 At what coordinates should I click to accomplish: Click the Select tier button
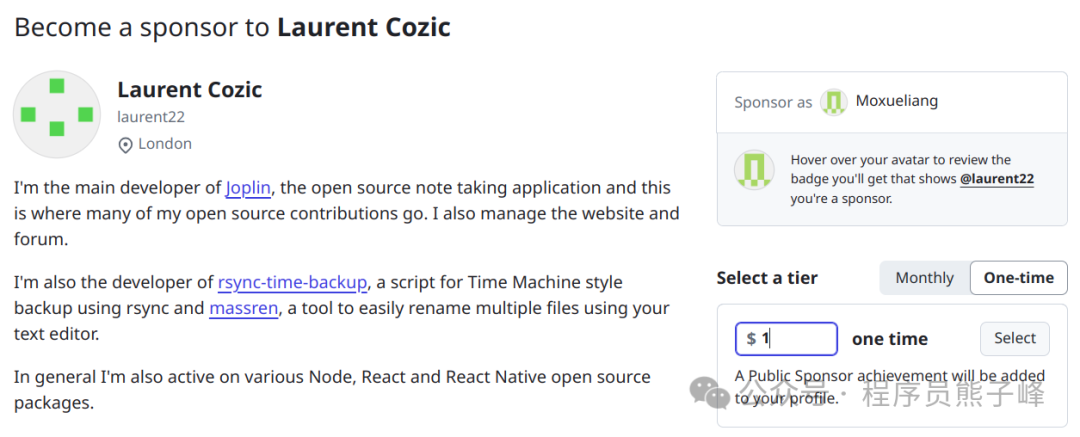(x=1015, y=338)
